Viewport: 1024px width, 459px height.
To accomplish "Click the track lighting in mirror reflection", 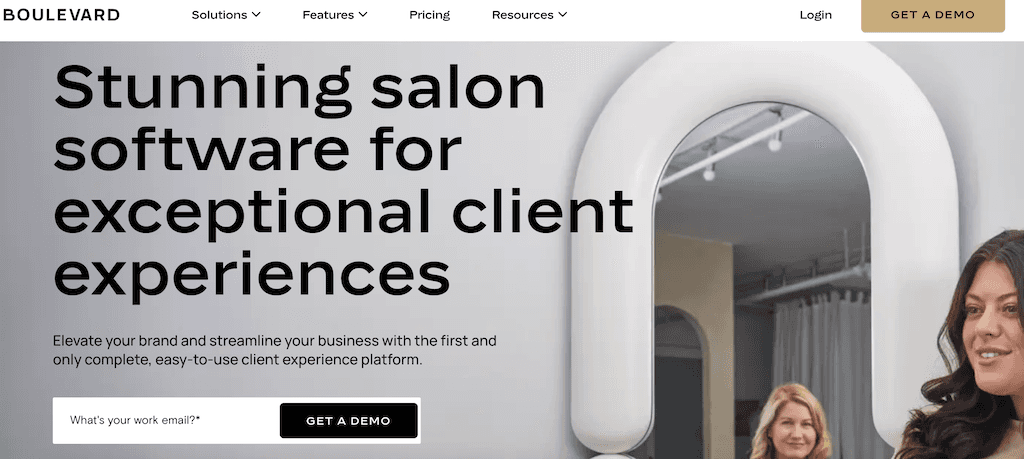I will [738, 149].
